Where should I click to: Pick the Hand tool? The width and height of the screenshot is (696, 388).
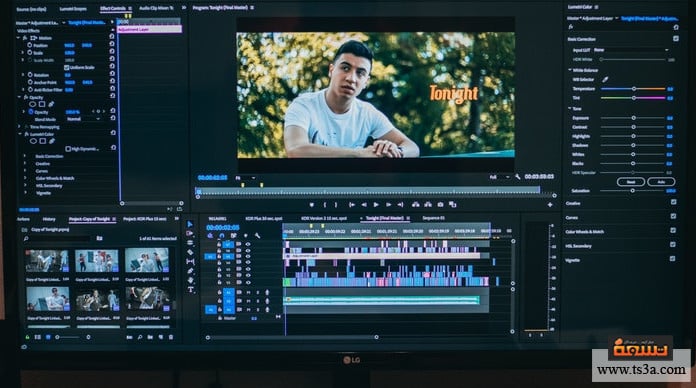coord(191,280)
